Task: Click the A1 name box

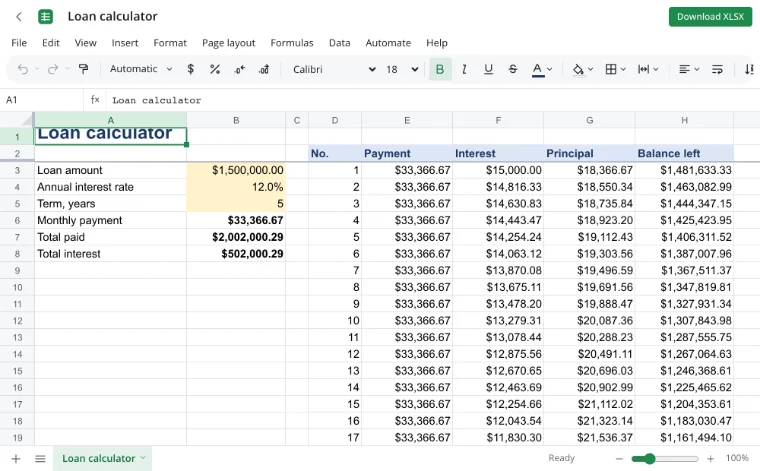Action: click(42, 100)
